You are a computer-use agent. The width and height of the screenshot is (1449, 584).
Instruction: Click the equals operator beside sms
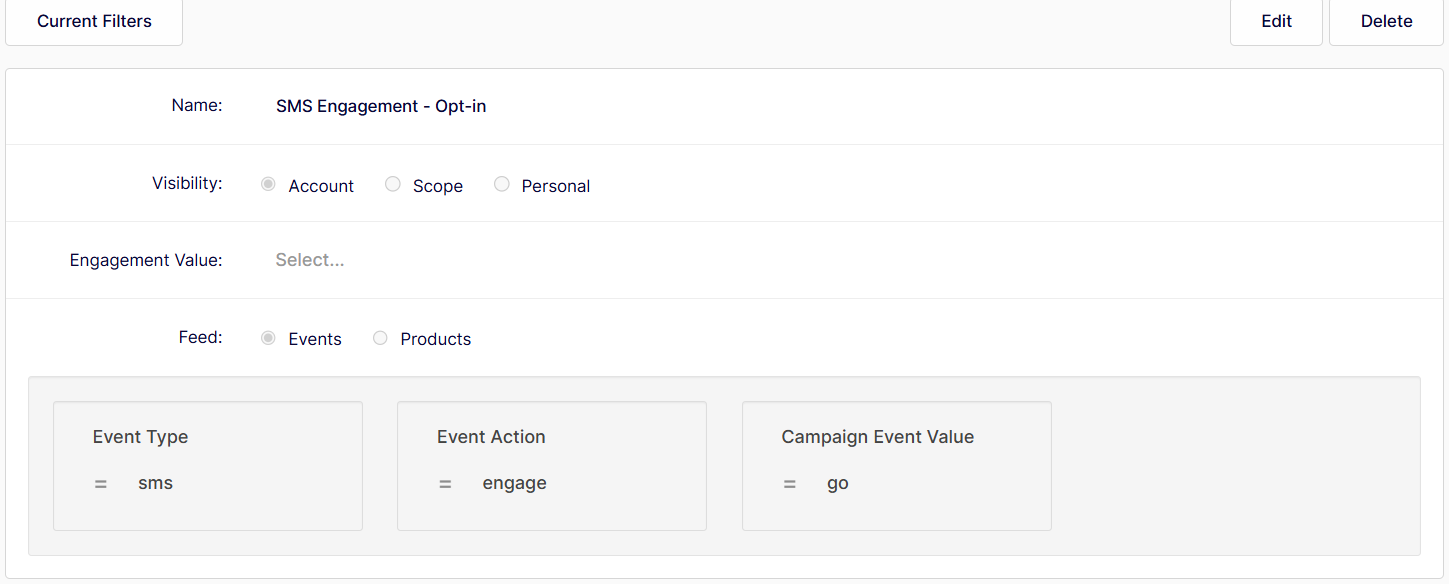(x=101, y=484)
